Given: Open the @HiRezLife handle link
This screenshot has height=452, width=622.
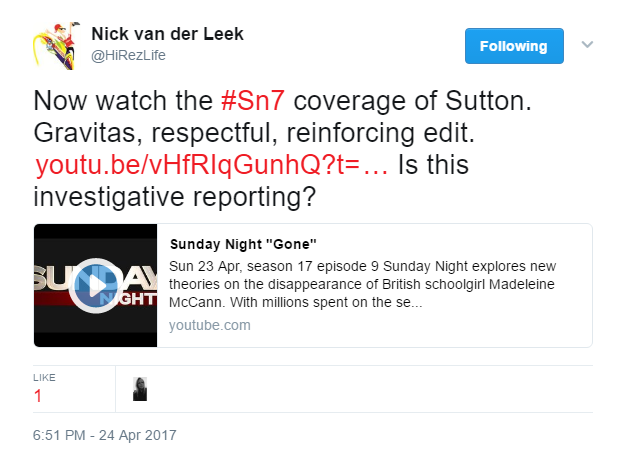Looking at the screenshot, I should click(128, 55).
